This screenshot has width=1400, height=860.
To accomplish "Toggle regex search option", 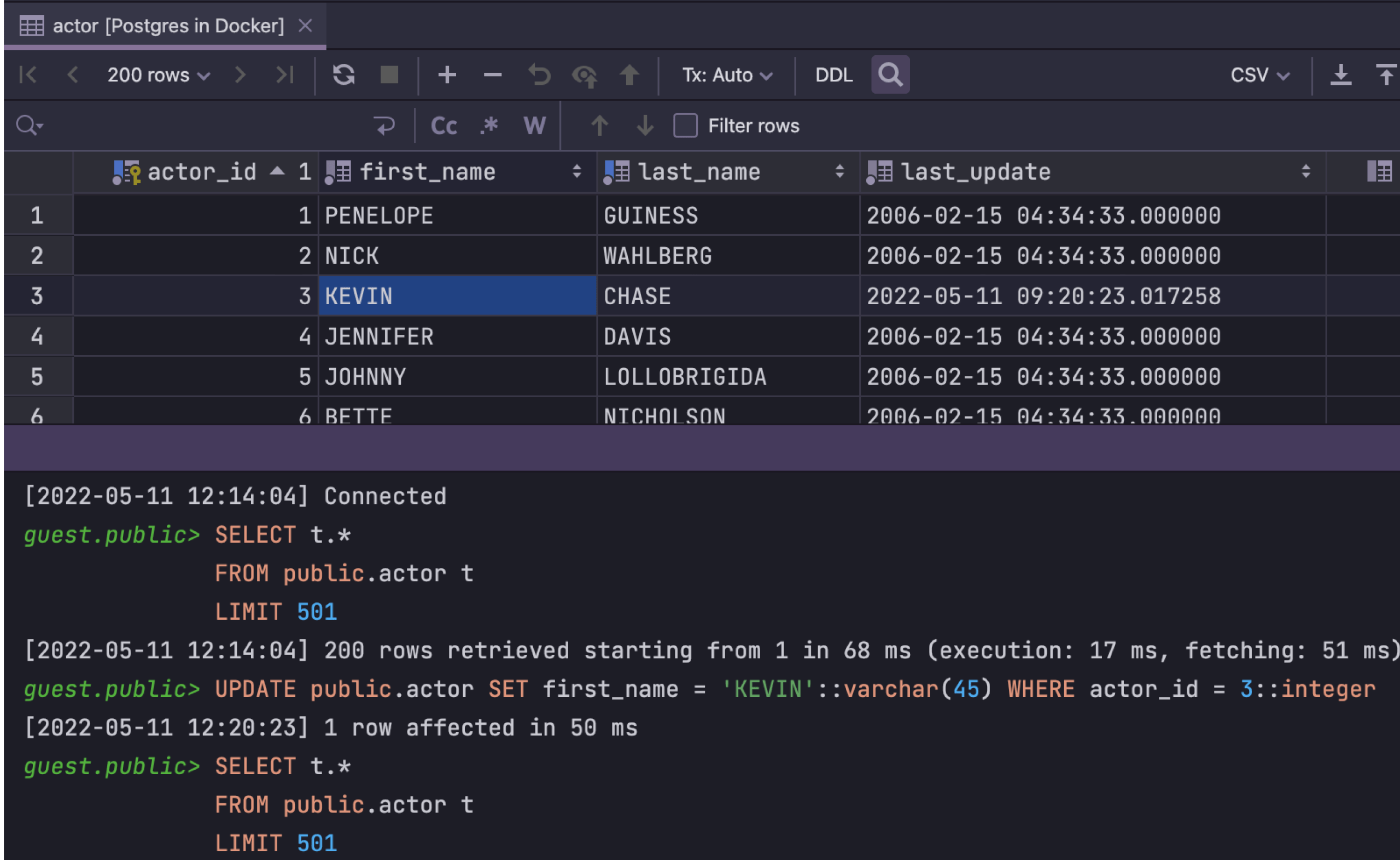I will click(x=489, y=125).
